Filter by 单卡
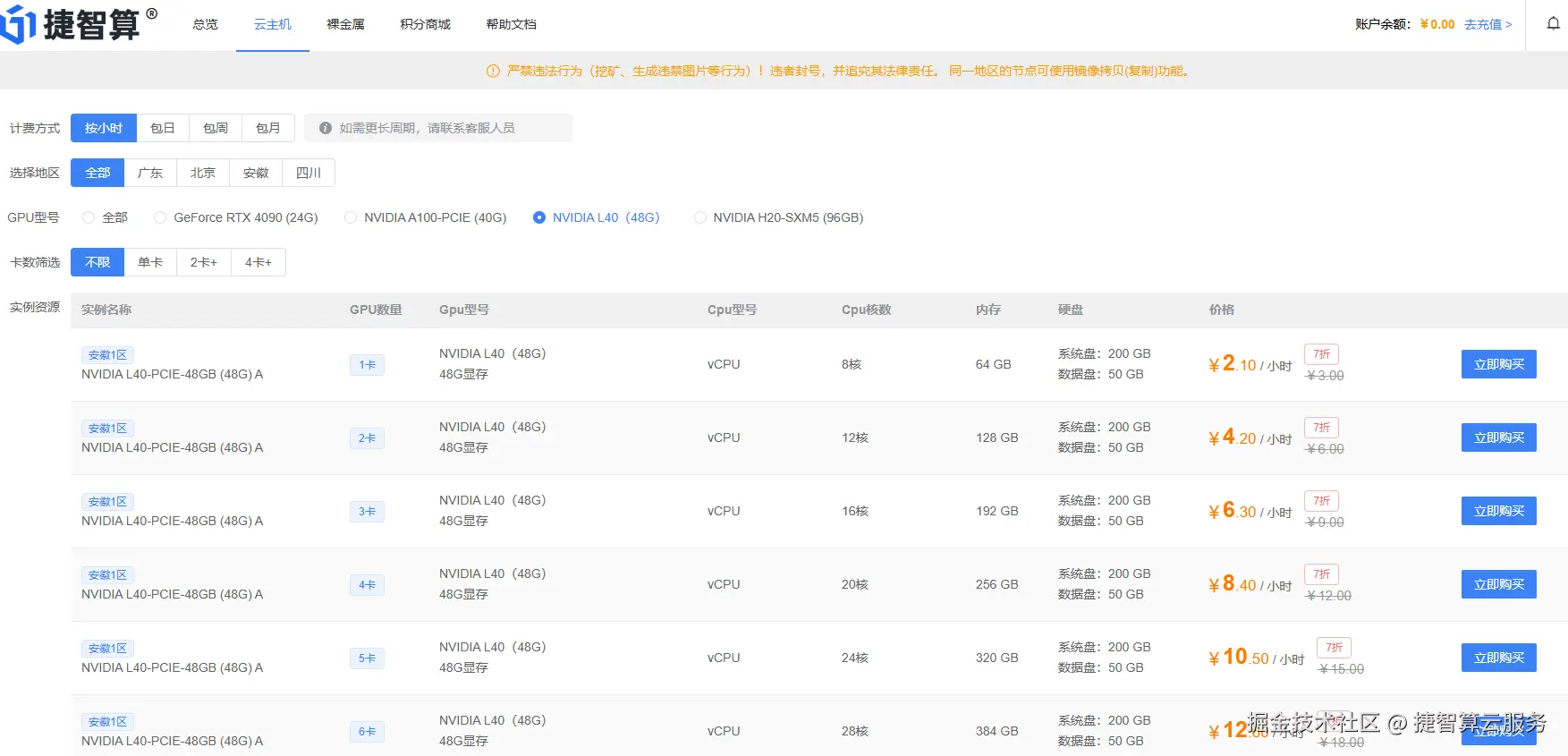The height and width of the screenshot is (756, 1568). [x=150, y=262]
